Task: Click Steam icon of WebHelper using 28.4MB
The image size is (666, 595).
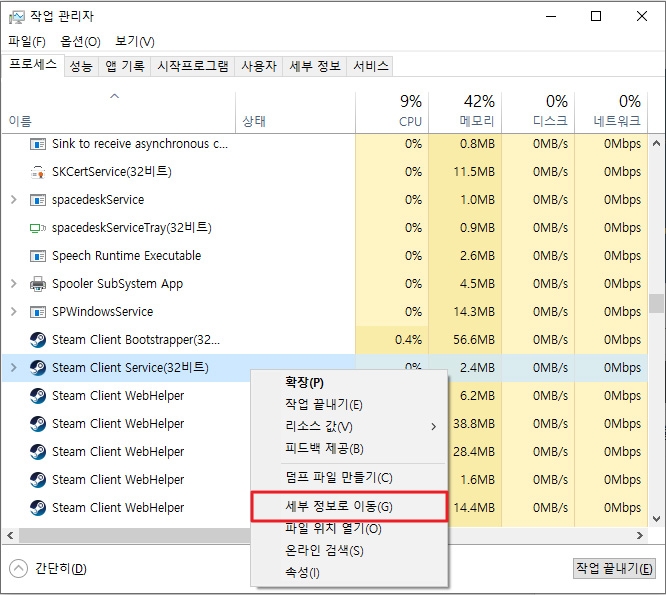Action: click(x=38, y=452)
